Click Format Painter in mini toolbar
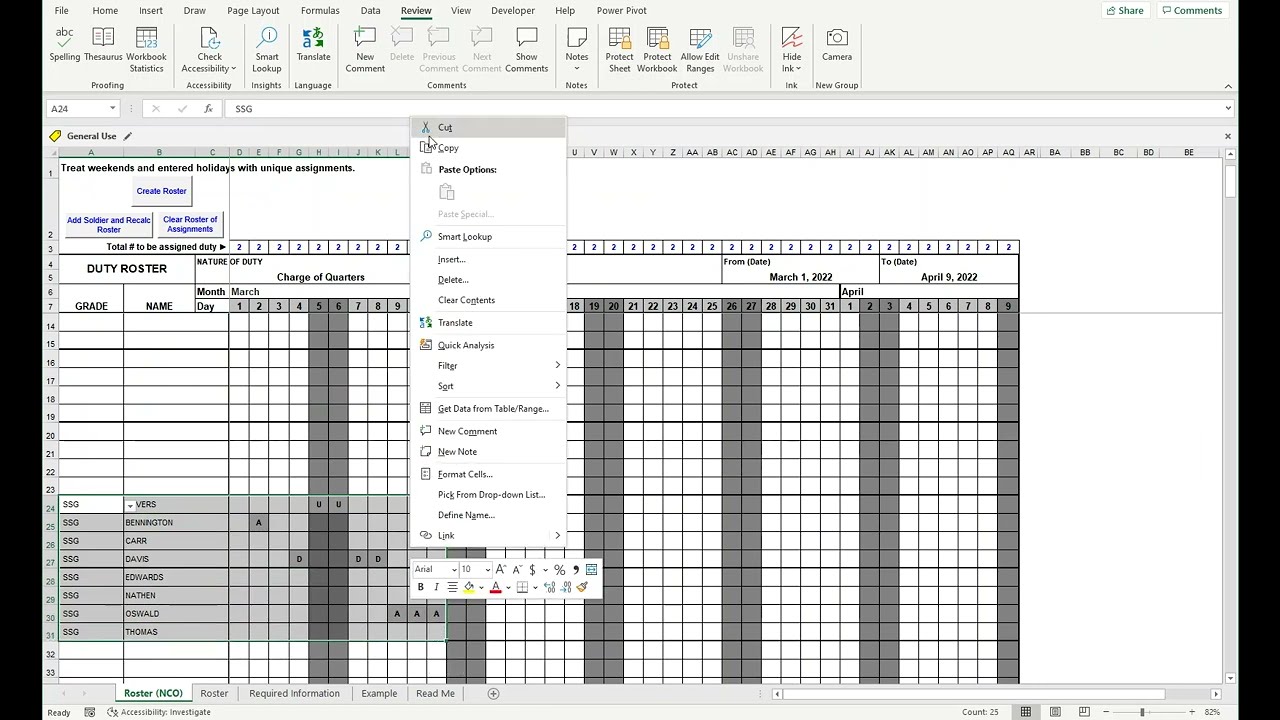The height and width of the screenshot is (720, 1280). tap(582, 587)
